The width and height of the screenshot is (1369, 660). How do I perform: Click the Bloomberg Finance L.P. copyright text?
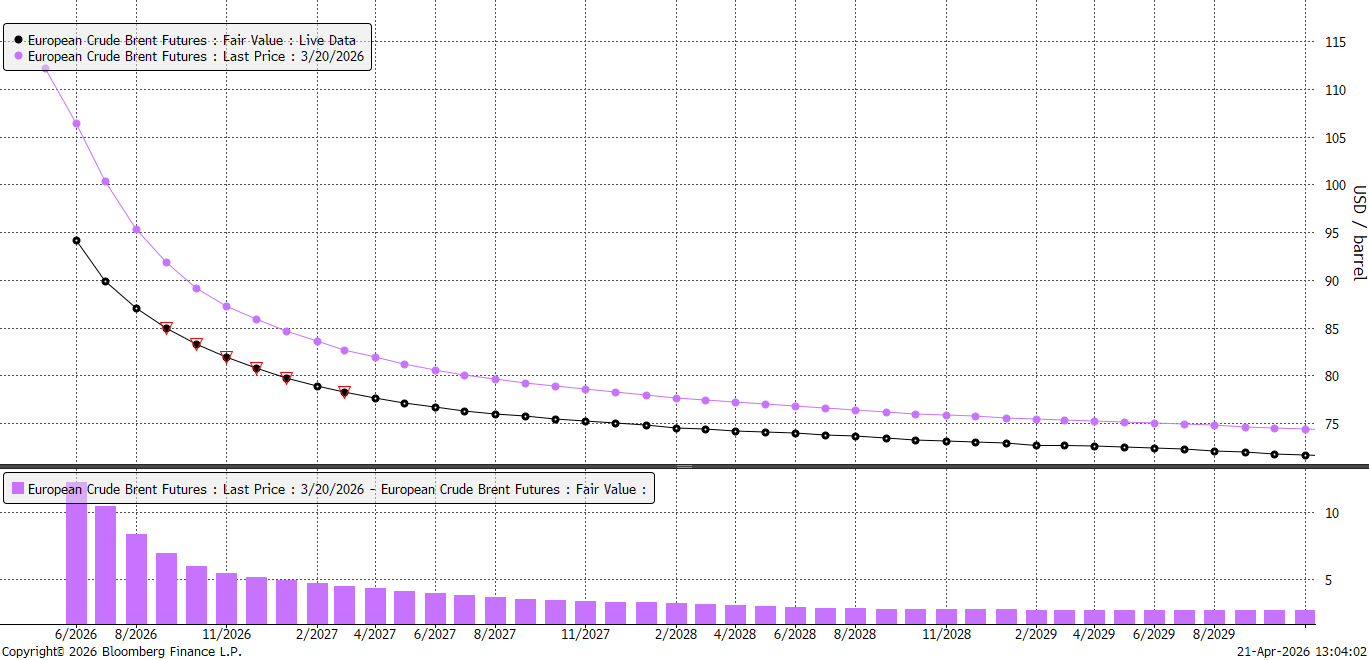[121, 651]
